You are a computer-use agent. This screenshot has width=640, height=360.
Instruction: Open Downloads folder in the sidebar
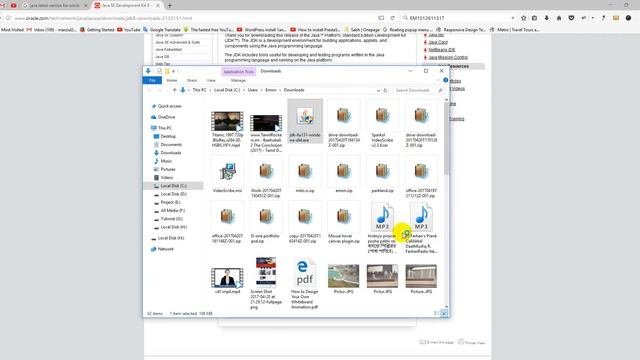coord(171,153)
